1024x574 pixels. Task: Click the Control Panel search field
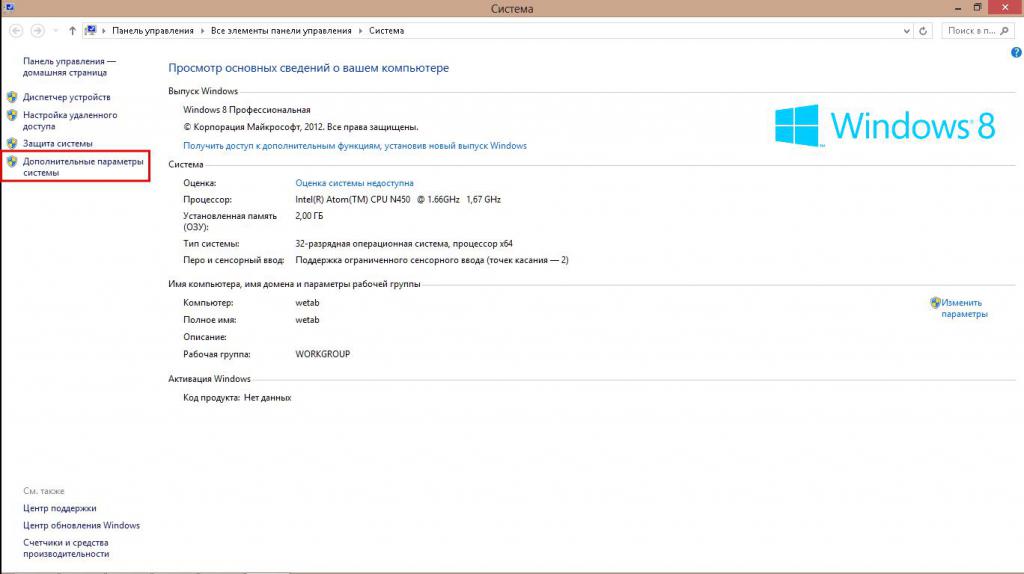(976, 31)
